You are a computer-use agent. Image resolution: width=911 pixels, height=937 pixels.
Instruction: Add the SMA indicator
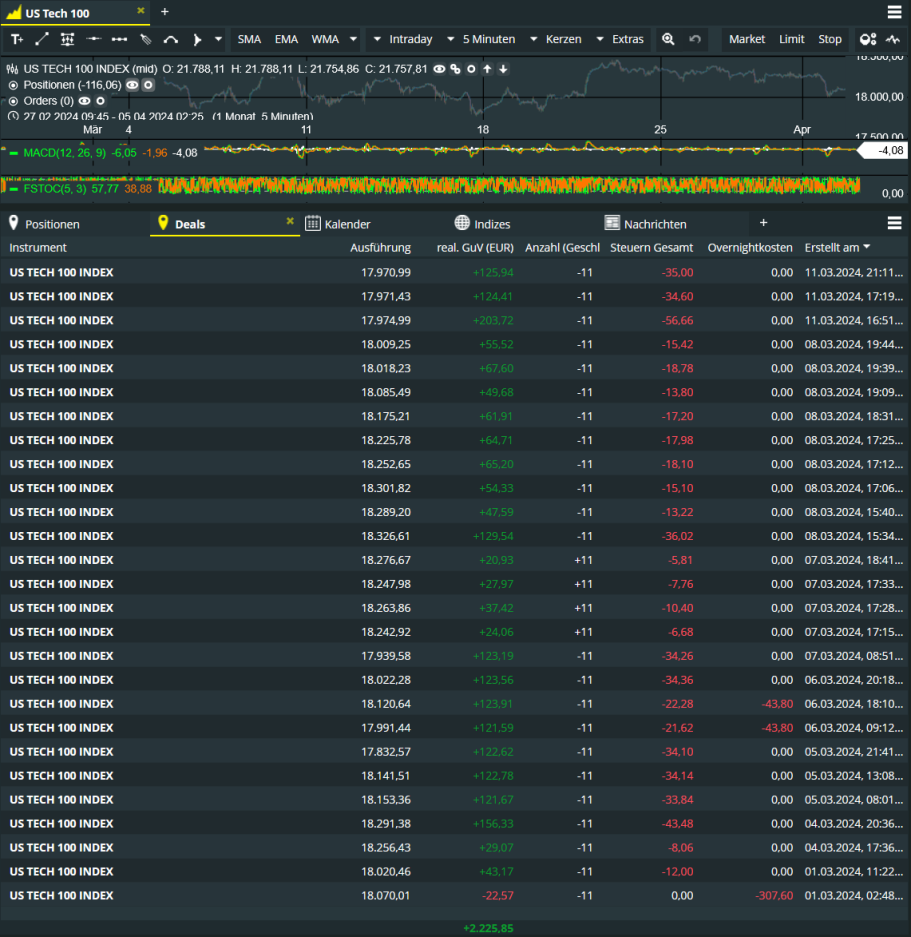pos(249,39)
